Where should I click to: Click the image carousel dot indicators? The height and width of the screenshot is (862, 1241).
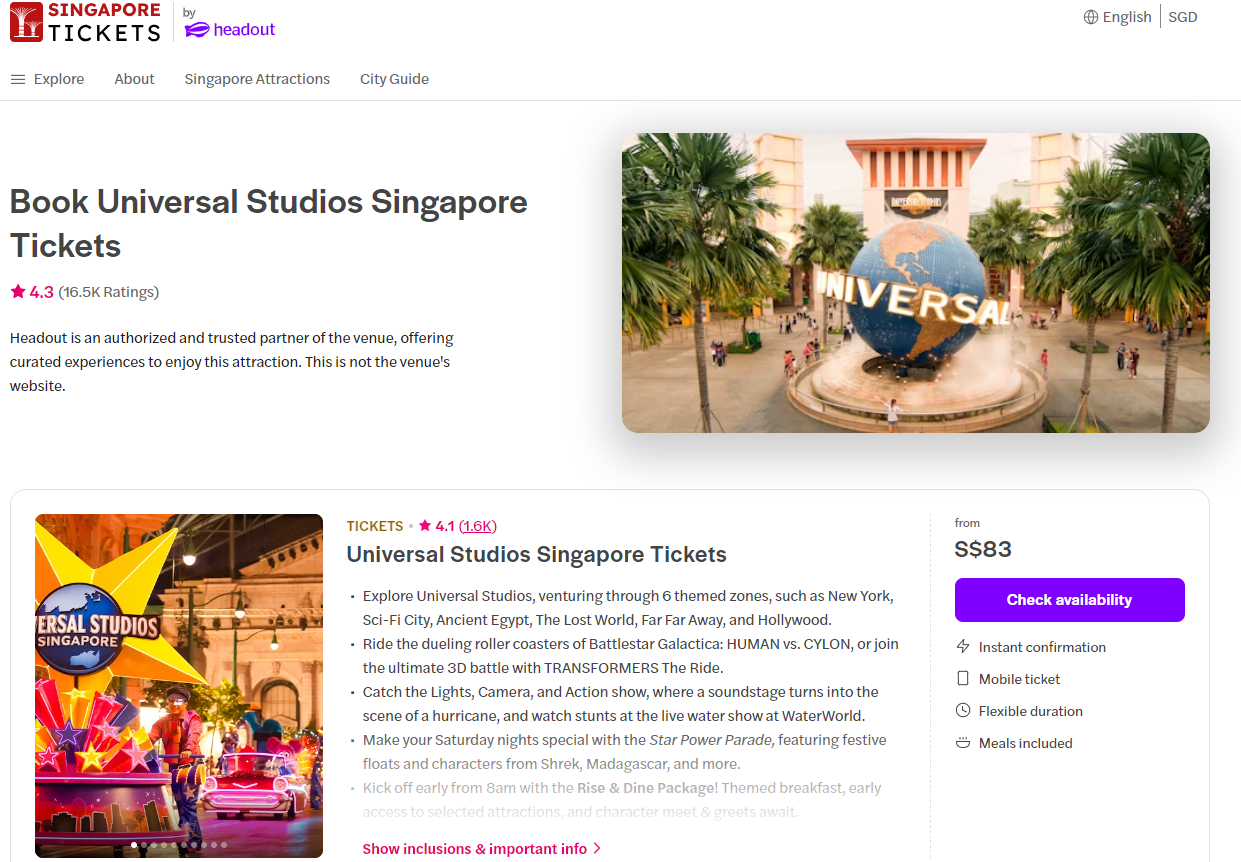(x=179, y=845)
